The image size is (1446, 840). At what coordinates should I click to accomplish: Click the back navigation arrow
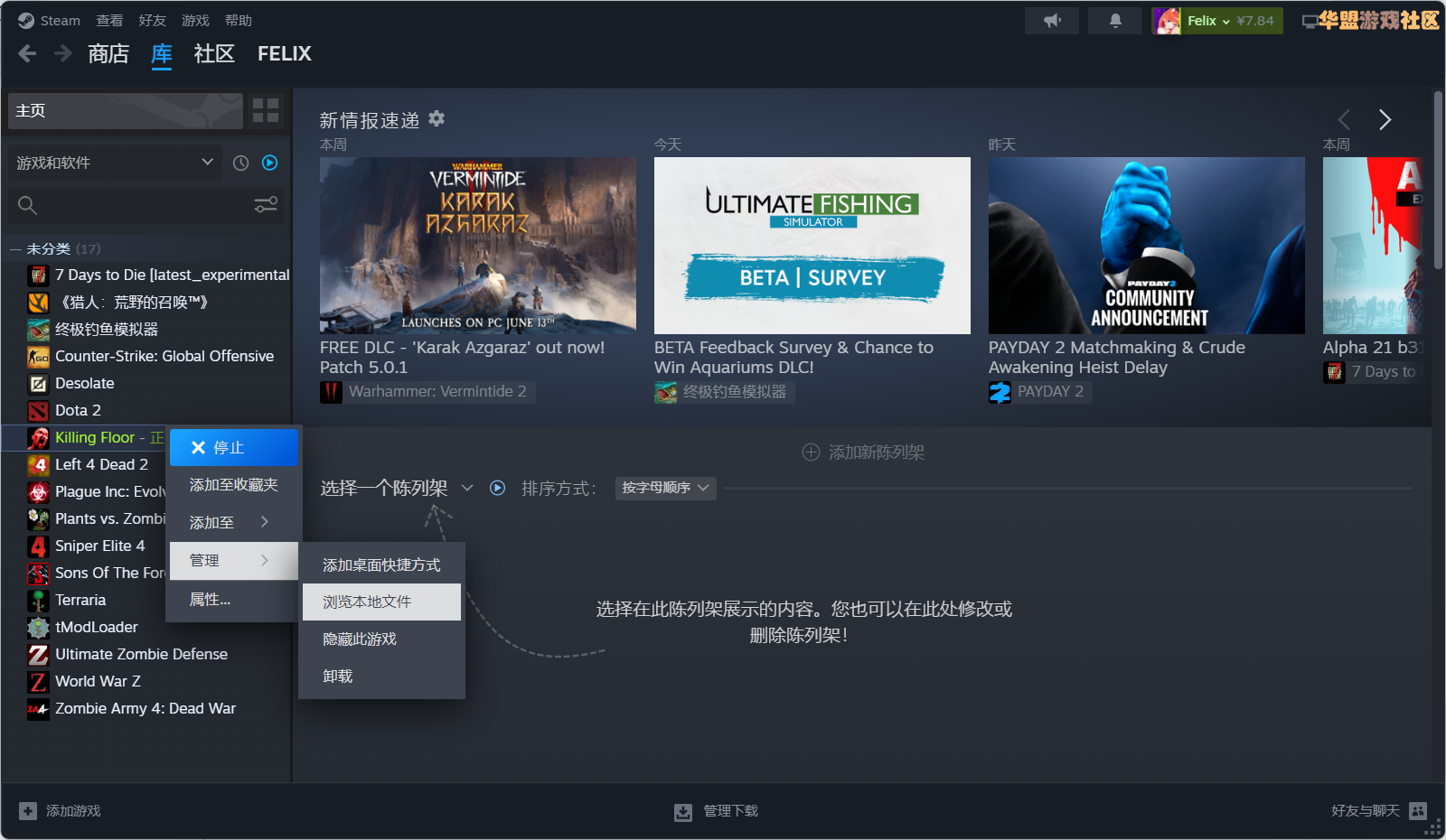pyautogui.click(x=27, y=54)
